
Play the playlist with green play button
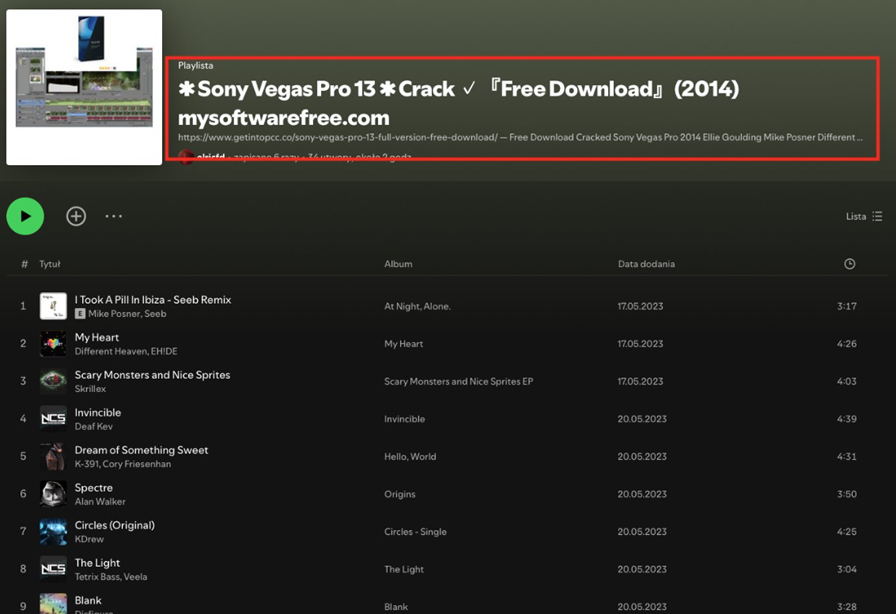(25, 216)
